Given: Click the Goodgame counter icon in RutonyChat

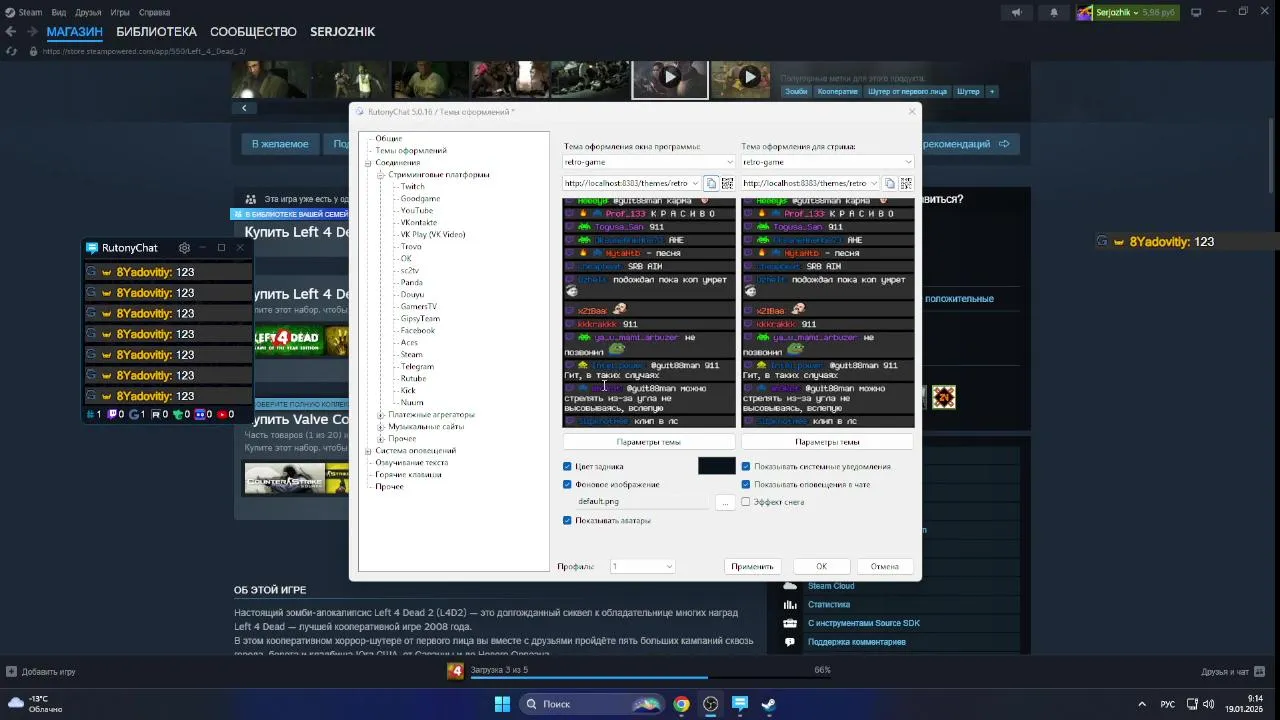Looking at the screenshot, I should (134, 414).
